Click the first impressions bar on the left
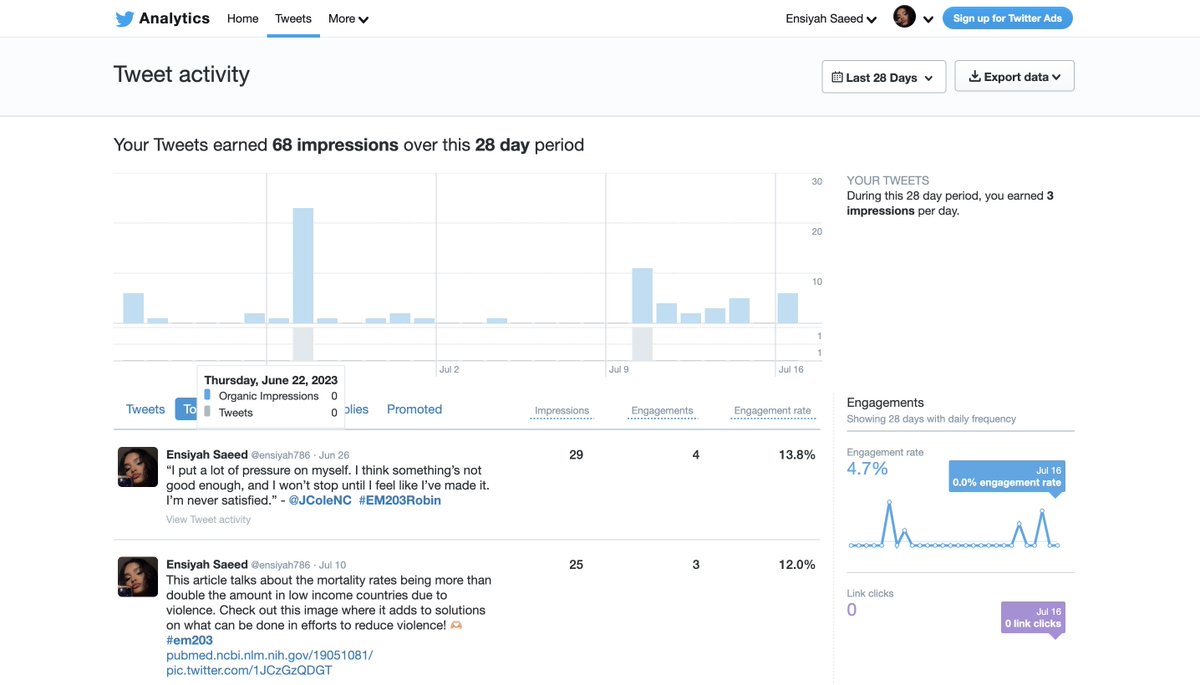The image size is (1200, 685). pos(133,308)
